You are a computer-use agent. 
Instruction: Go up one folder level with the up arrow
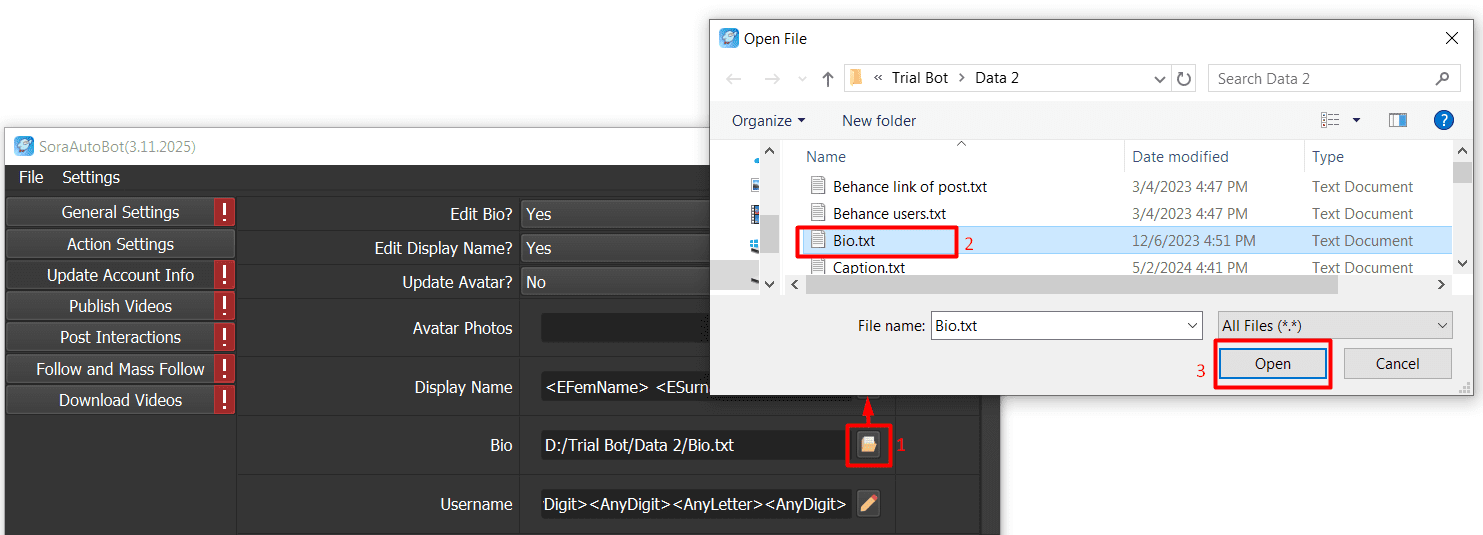[x=828, y=78]
